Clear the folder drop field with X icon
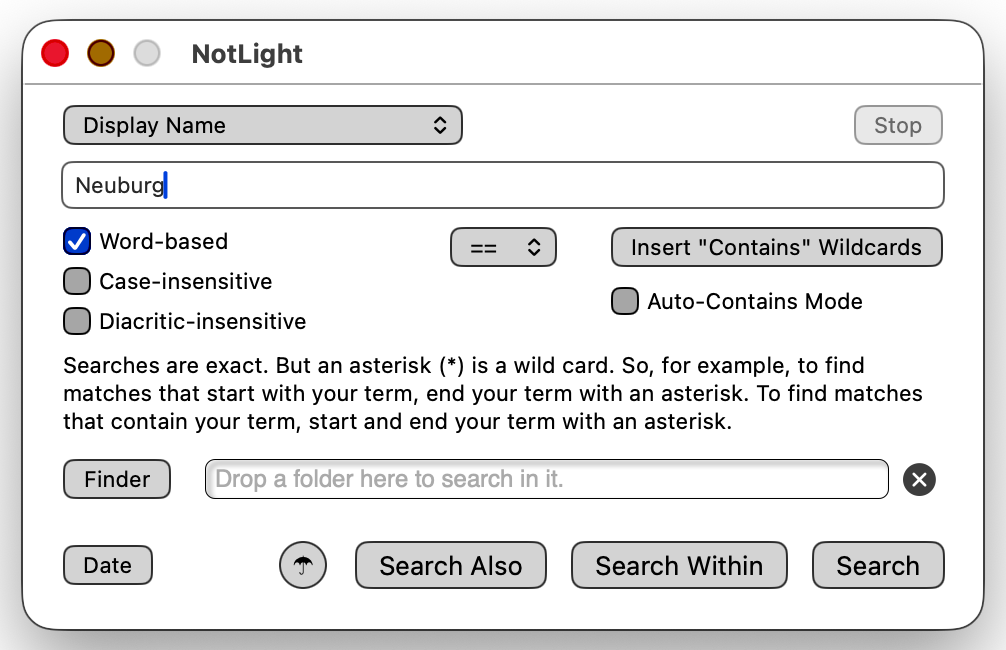 [x=919, y=480]
